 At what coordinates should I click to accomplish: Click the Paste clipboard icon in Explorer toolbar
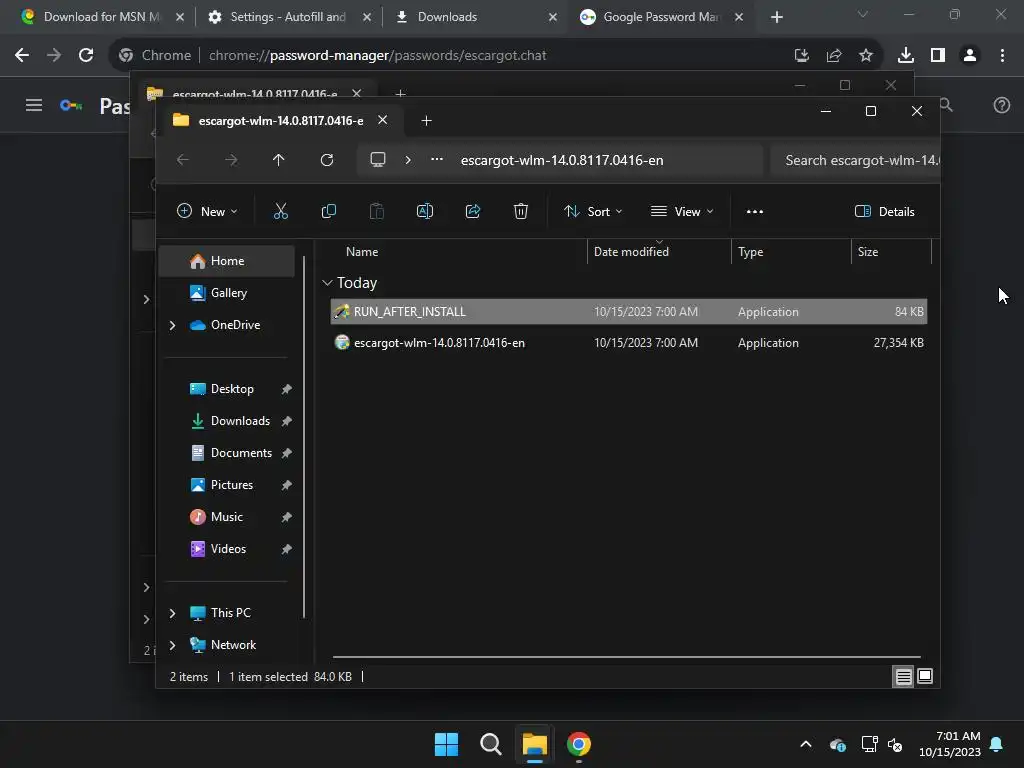[377, 211]
